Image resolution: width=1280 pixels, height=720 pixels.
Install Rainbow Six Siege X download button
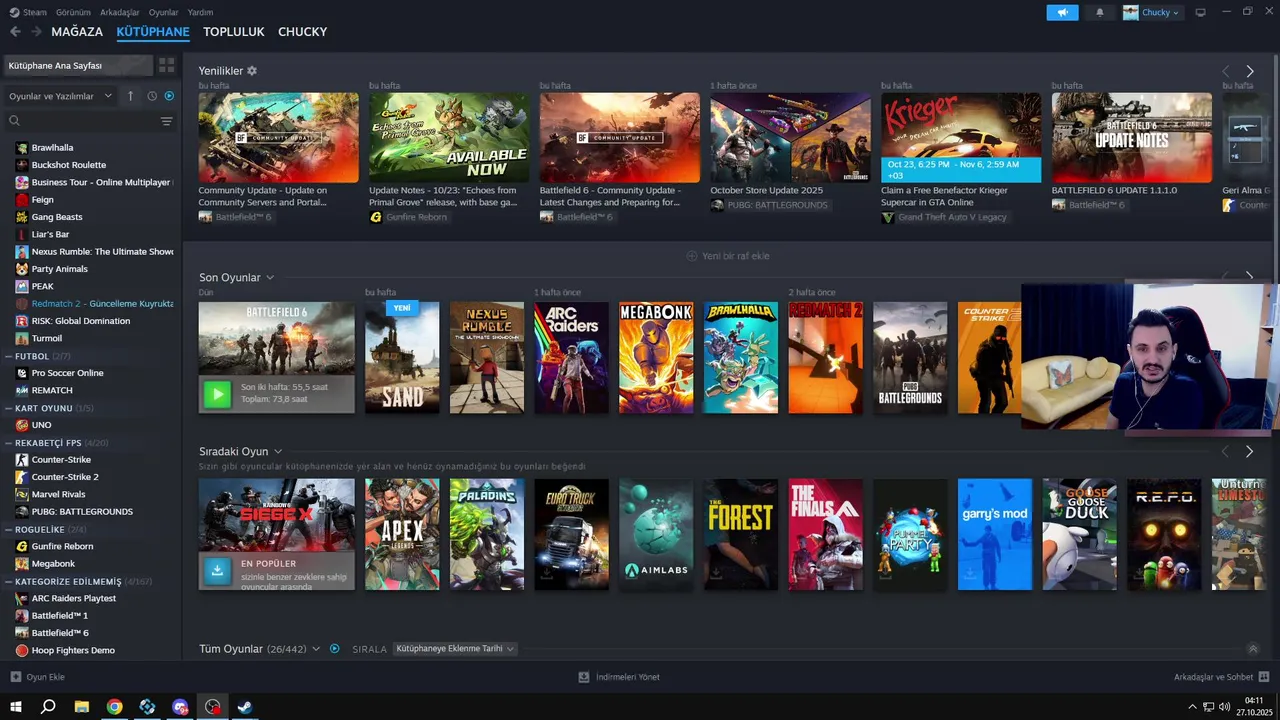(x=217, y=570)
